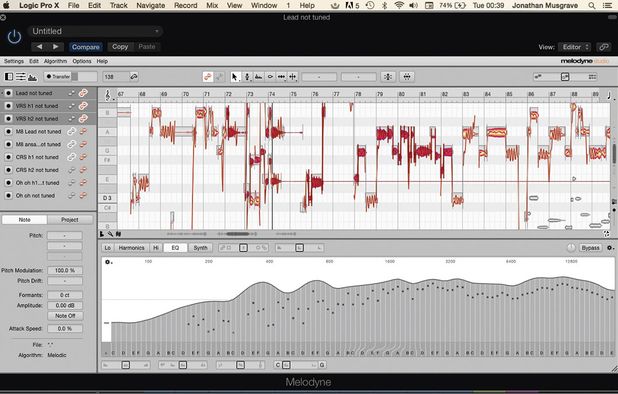This screenshot has height=394, width=618.
Task: Select the EQ tab
Action: (175, 248)
